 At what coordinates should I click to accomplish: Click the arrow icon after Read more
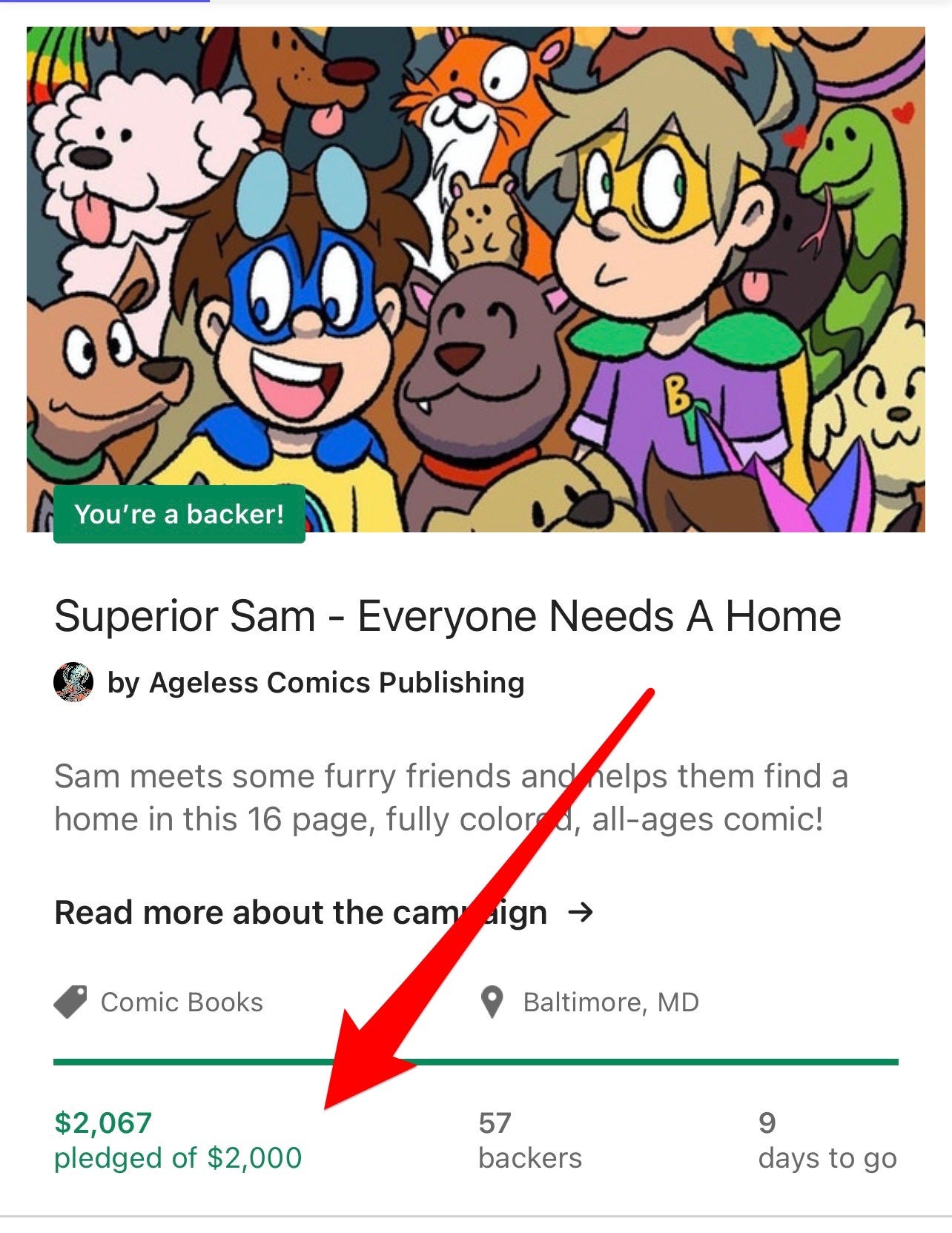point(581,912)
